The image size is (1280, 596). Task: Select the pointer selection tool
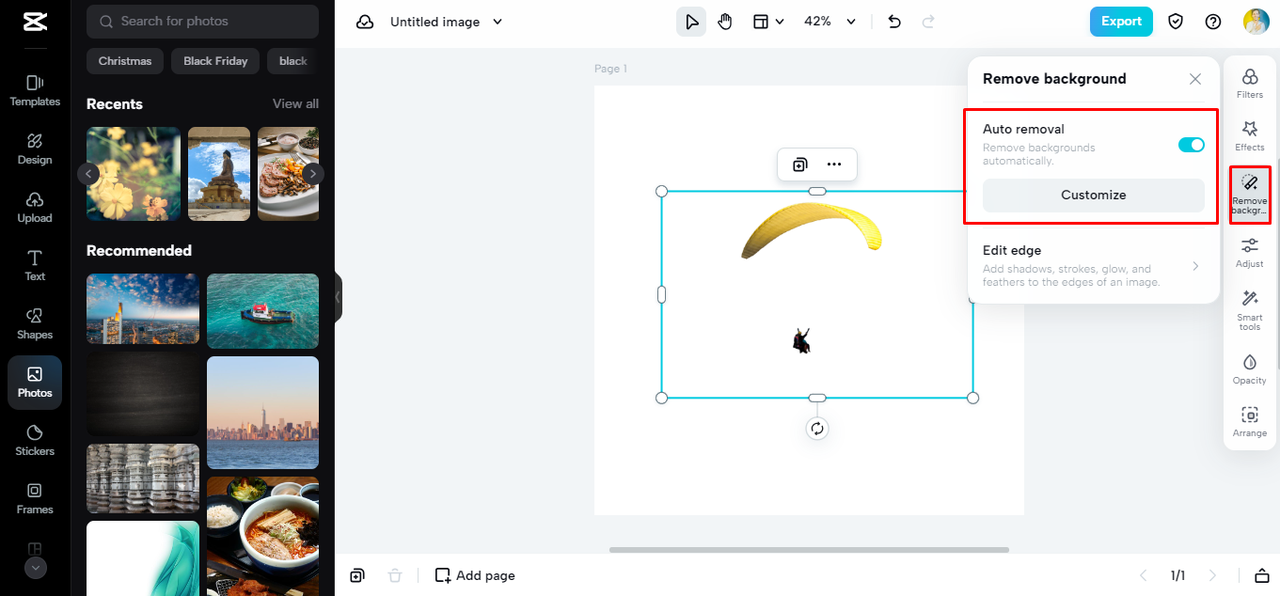coord(691,22)
